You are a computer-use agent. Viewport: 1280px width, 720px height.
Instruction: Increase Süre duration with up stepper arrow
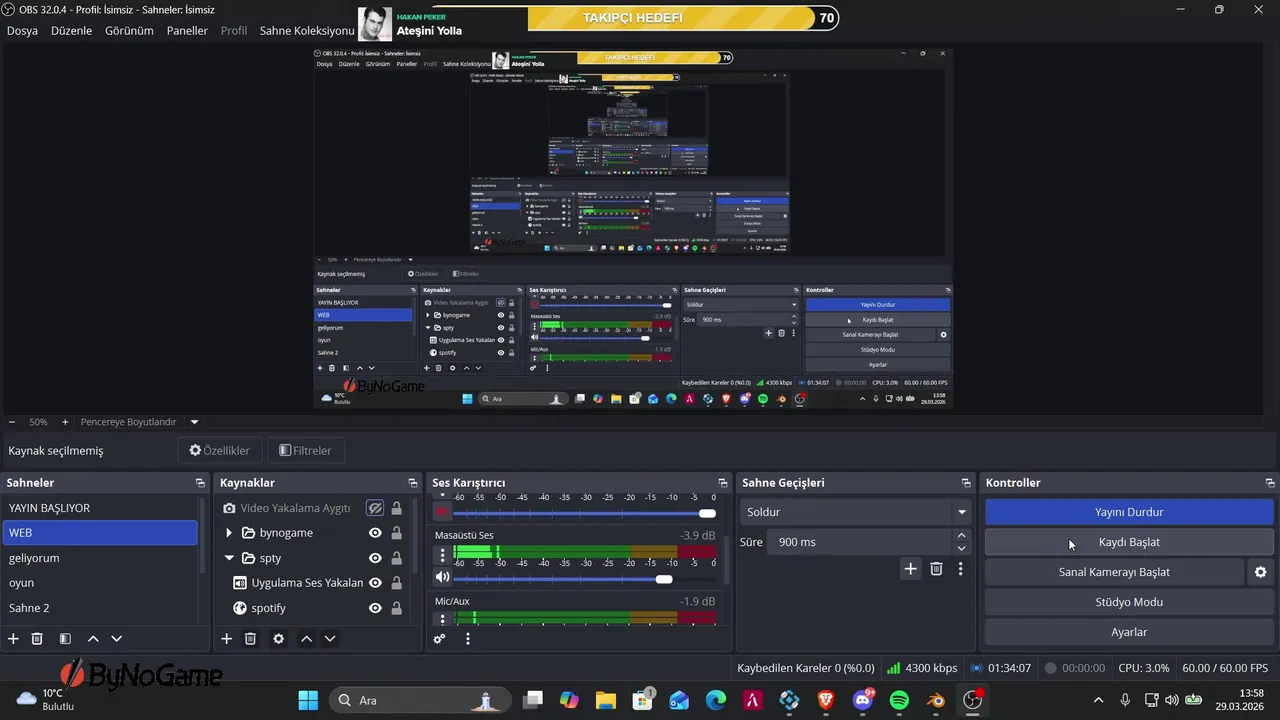pos(961,536)
